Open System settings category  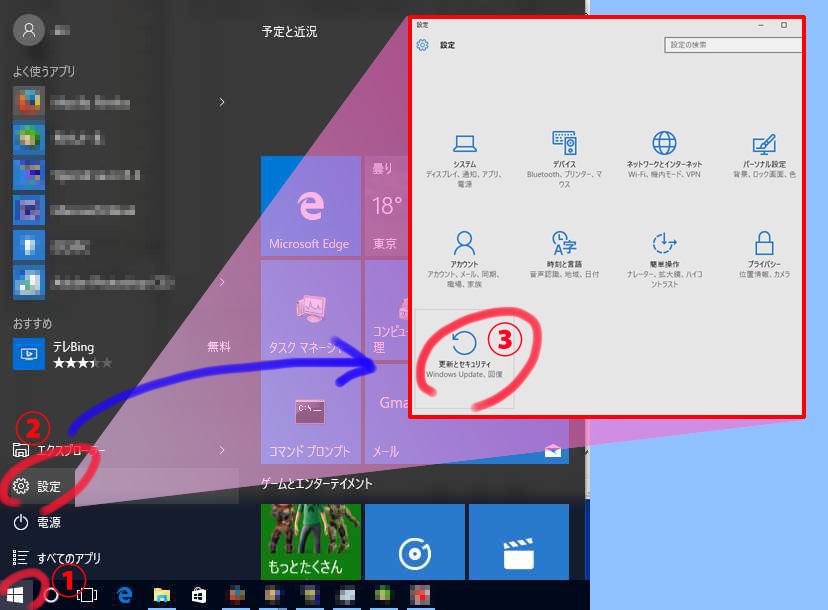coord(464,155)
